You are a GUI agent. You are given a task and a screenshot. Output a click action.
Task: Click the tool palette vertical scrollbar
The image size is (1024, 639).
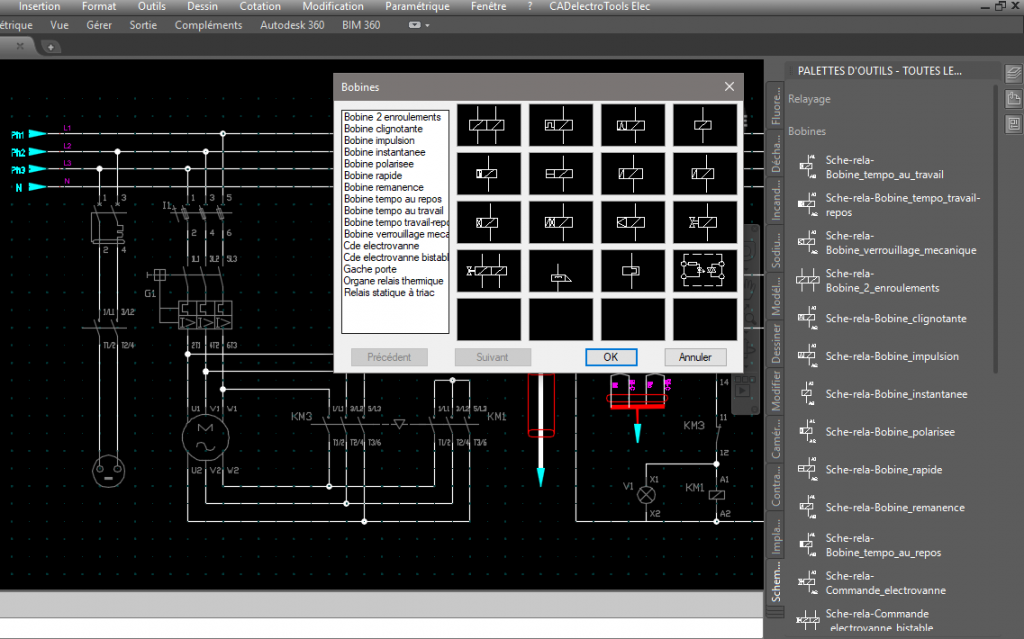[996, 230]
